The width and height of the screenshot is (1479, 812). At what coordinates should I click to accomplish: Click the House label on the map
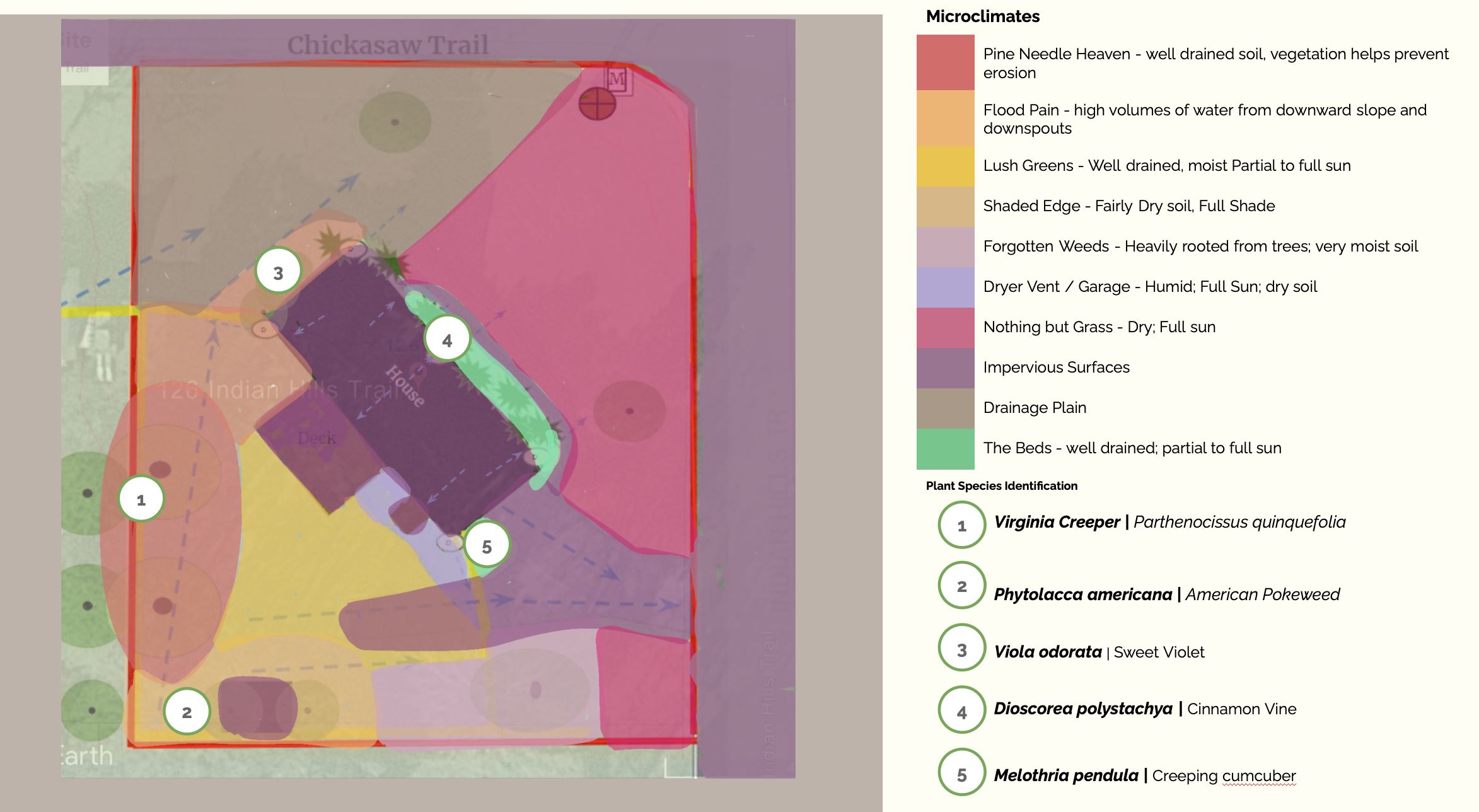[405, 385]
